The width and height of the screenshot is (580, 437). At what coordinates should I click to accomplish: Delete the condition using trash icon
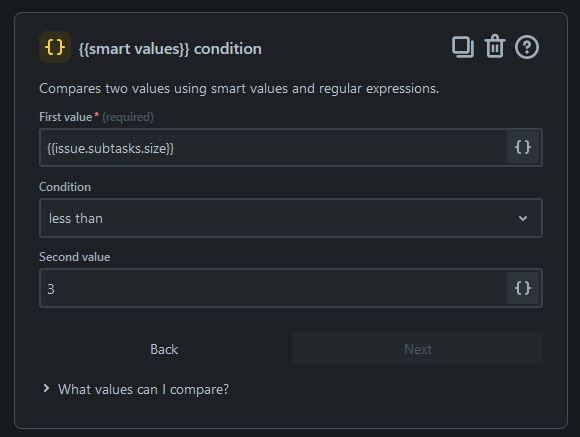[x=495, y=47]
